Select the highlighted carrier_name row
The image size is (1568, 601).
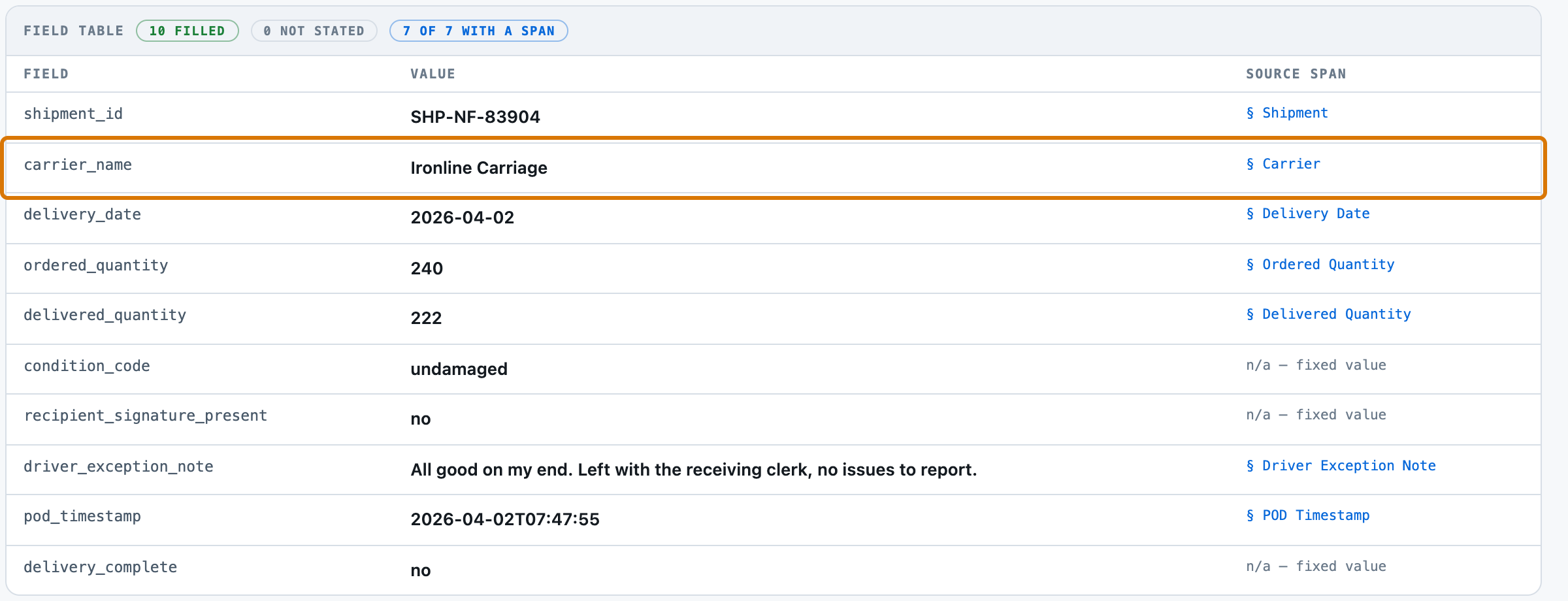point(774,168)
